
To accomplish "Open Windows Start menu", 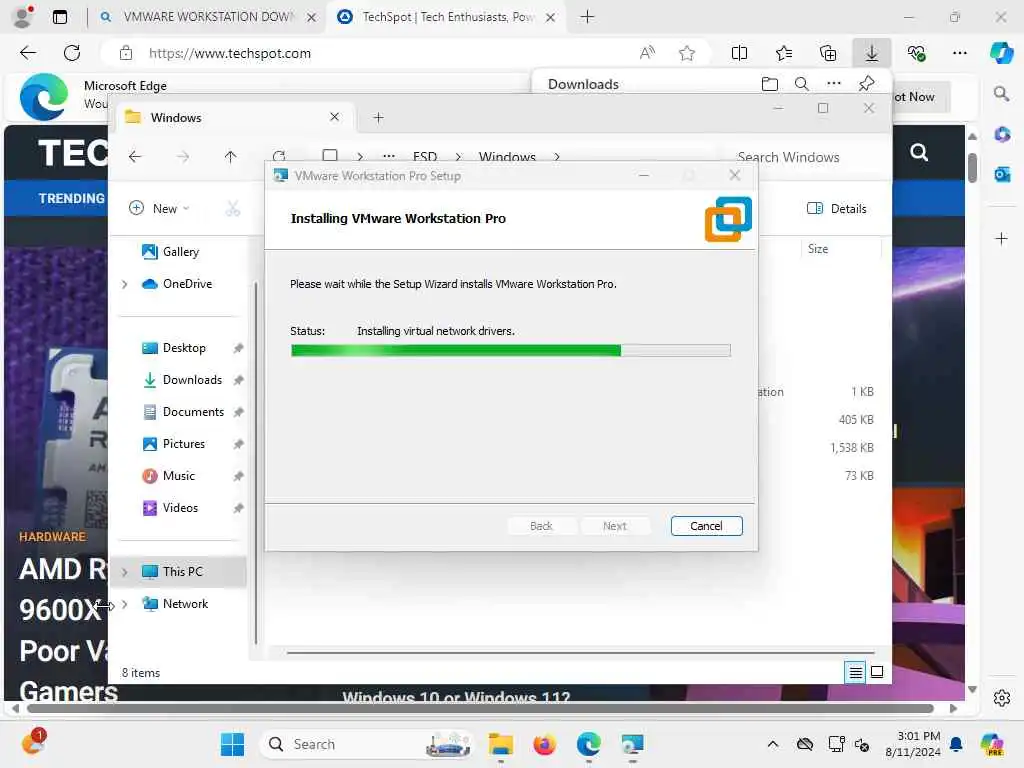I will [x=232, y=744].
